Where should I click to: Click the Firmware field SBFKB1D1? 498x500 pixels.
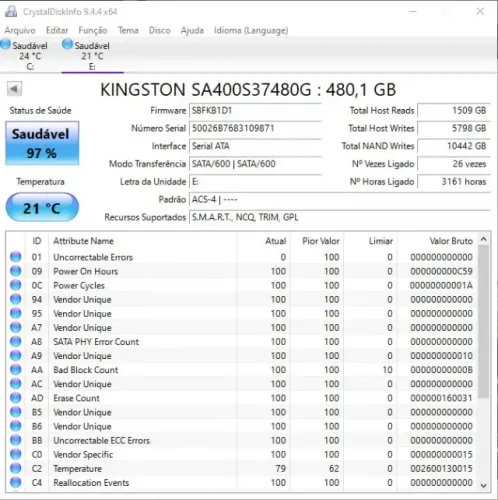click(255, 110)
